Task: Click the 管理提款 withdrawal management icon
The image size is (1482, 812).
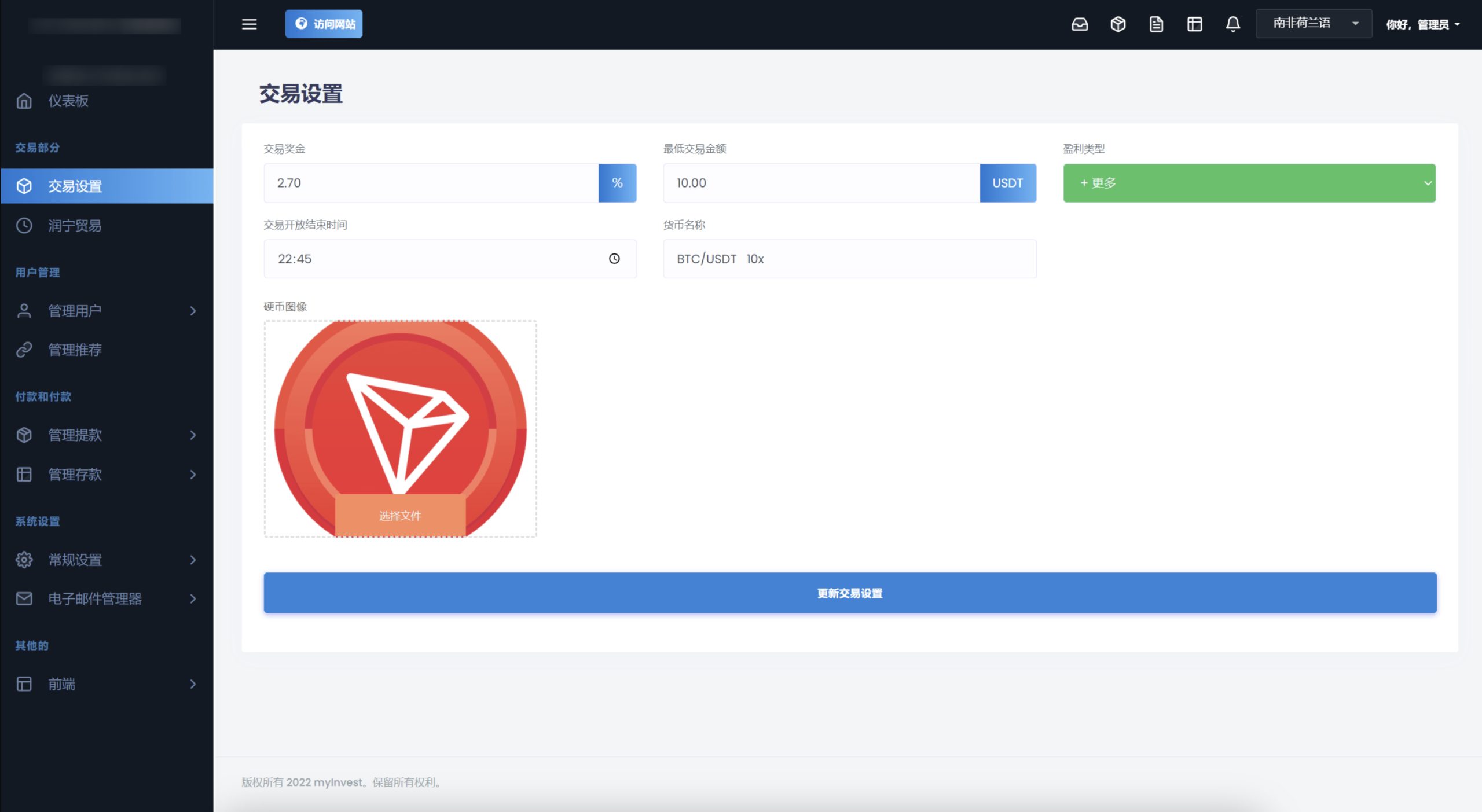Action: (25, 434)
